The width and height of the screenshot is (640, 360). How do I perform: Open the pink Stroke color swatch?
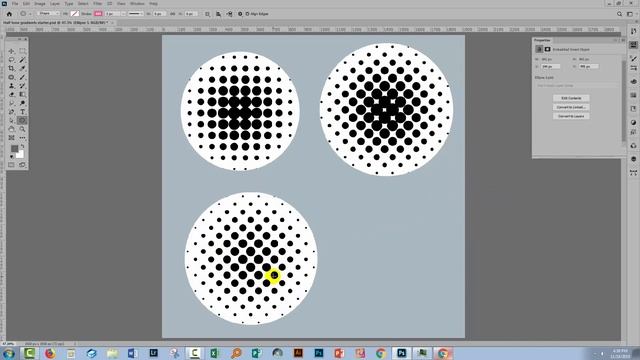coord(98,14)
